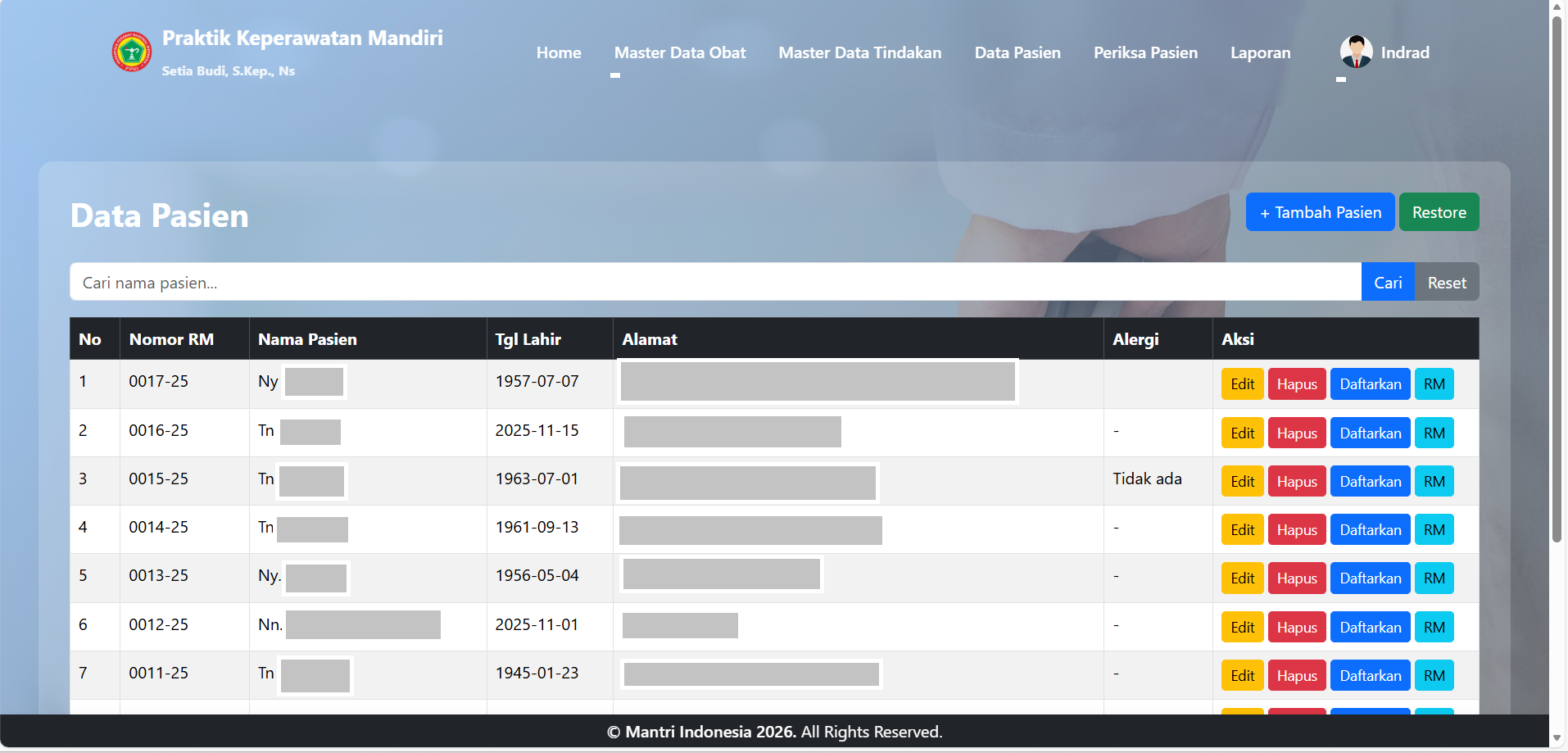Viewport: 1568px width, 753px height.
Task: Open the Laporan menu item
Action: pos(1260,52)
